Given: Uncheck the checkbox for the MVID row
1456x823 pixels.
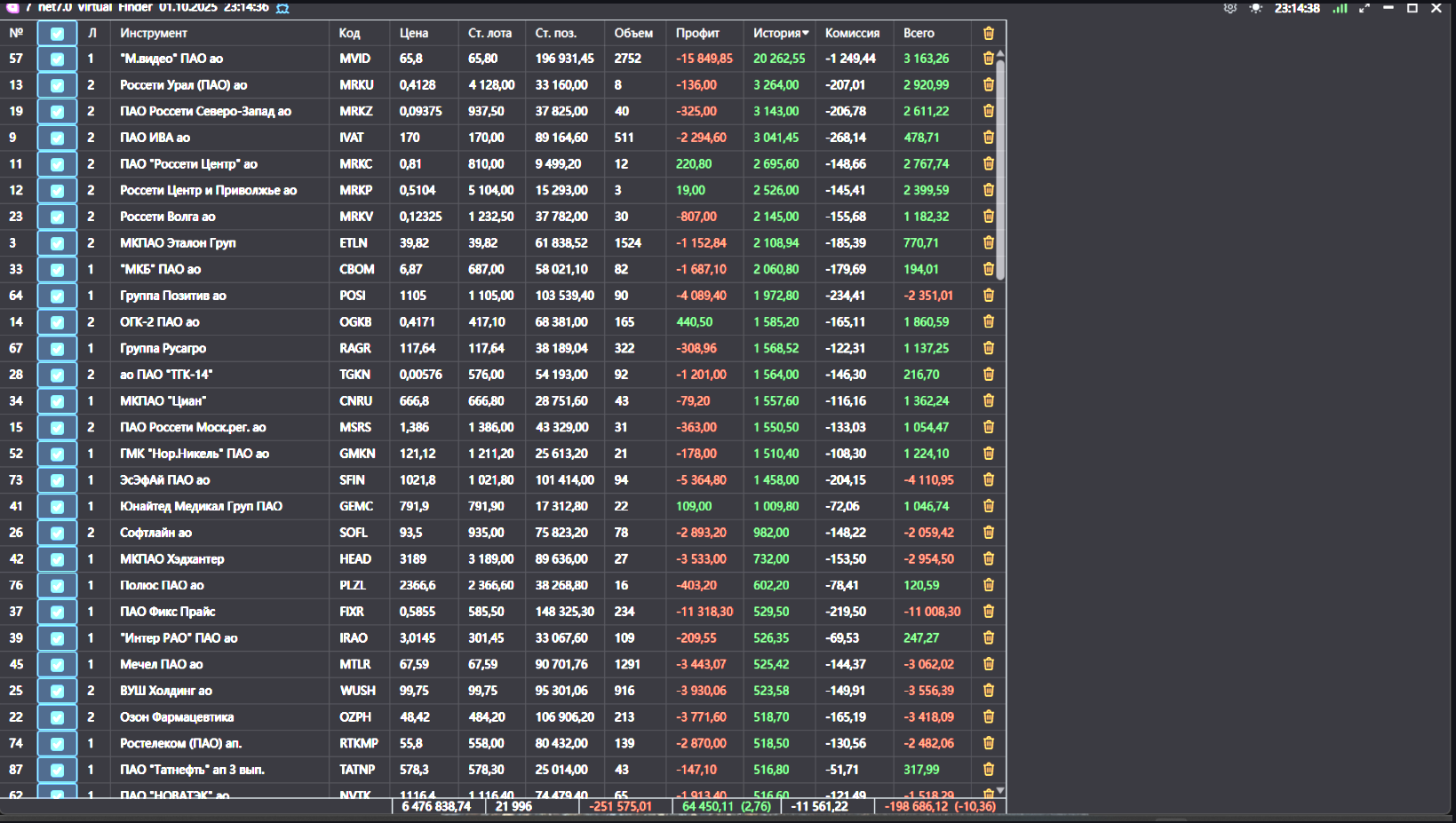Looking at the screenshot, I should [57, 59].
